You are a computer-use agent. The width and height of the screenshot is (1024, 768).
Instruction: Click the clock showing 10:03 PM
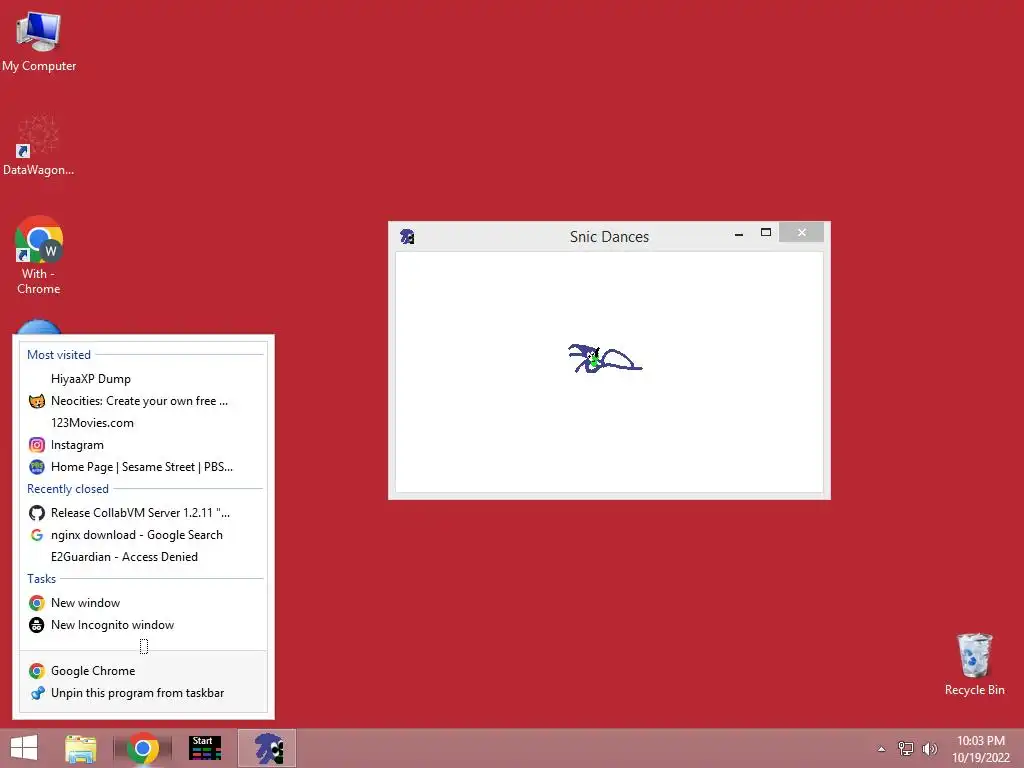[980, 741]
